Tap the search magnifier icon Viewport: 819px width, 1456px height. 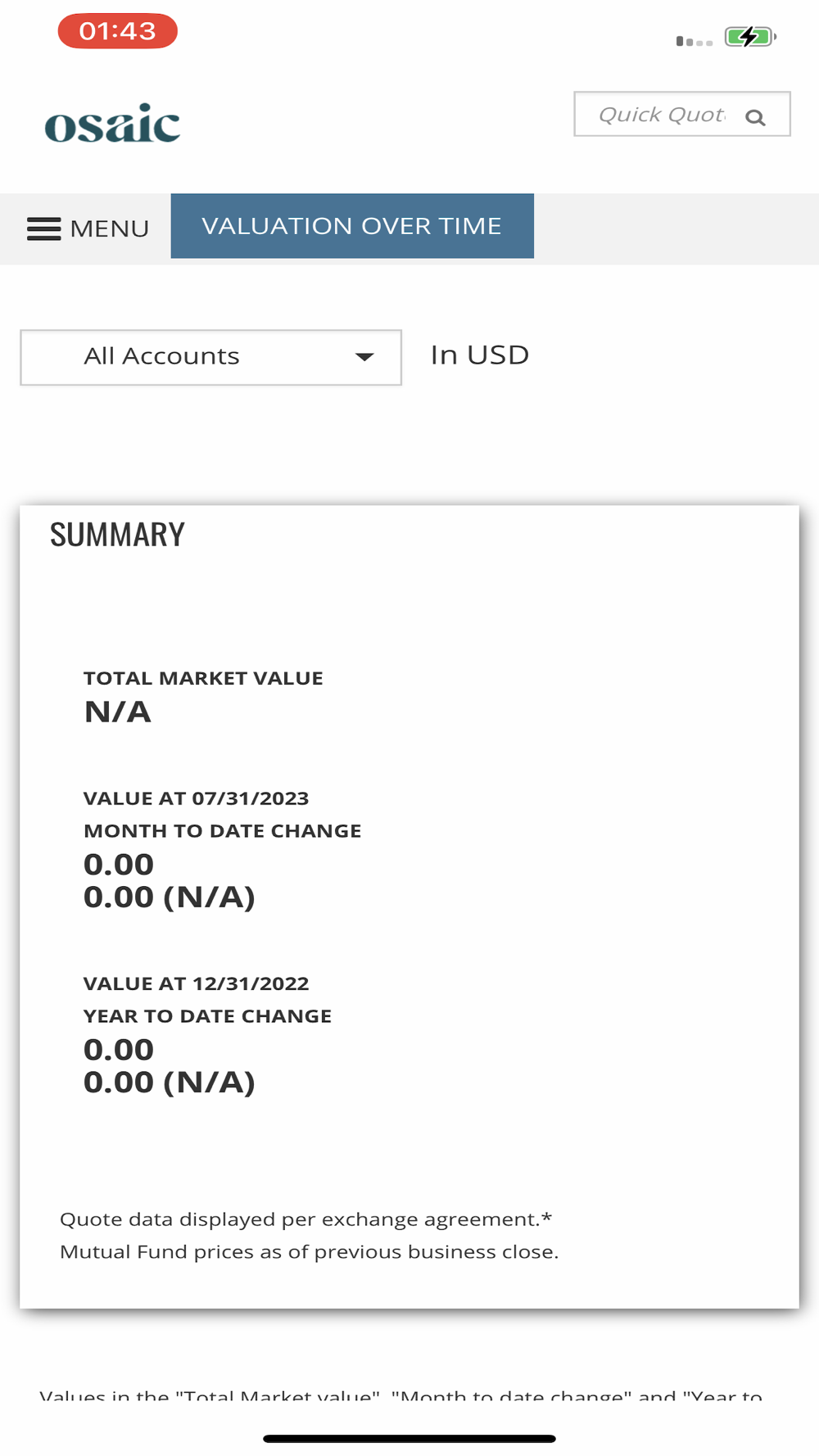(x=755, y=118)
